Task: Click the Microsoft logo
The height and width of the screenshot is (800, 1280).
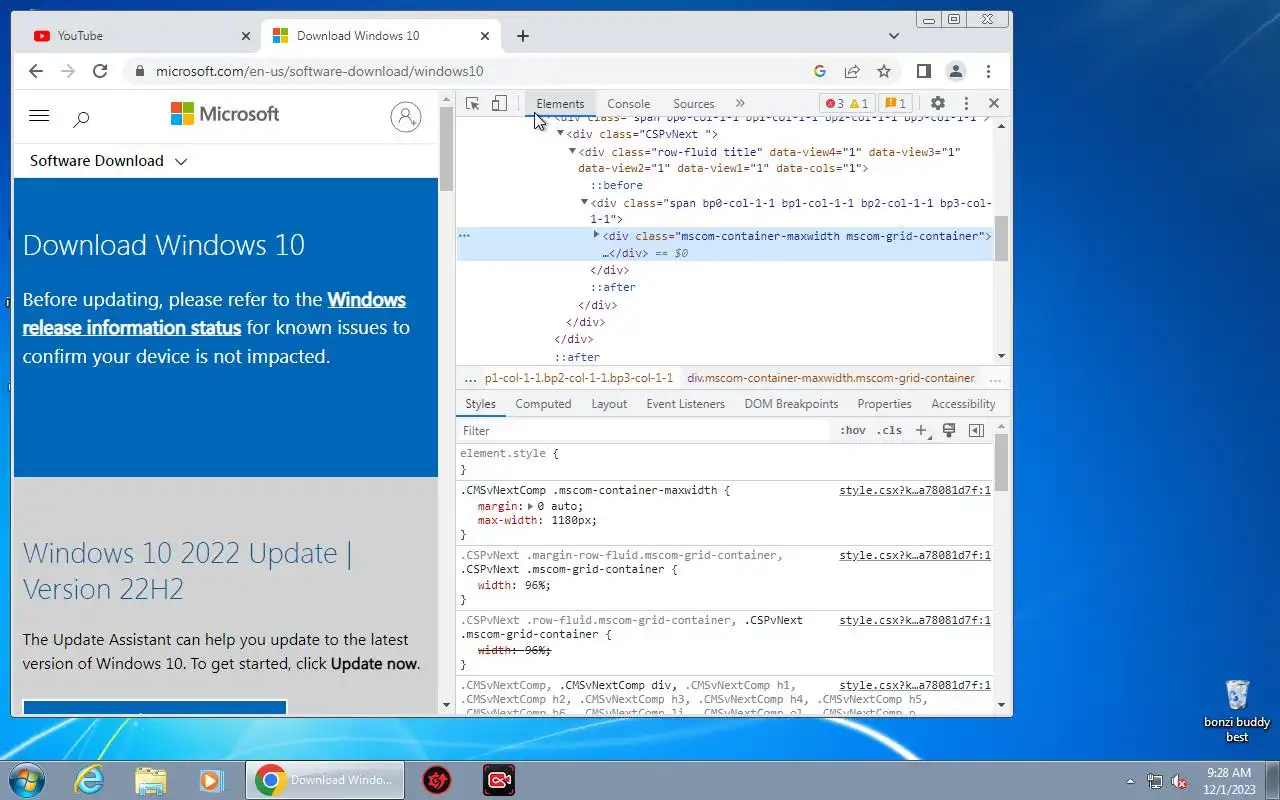Action: point(225,114)
